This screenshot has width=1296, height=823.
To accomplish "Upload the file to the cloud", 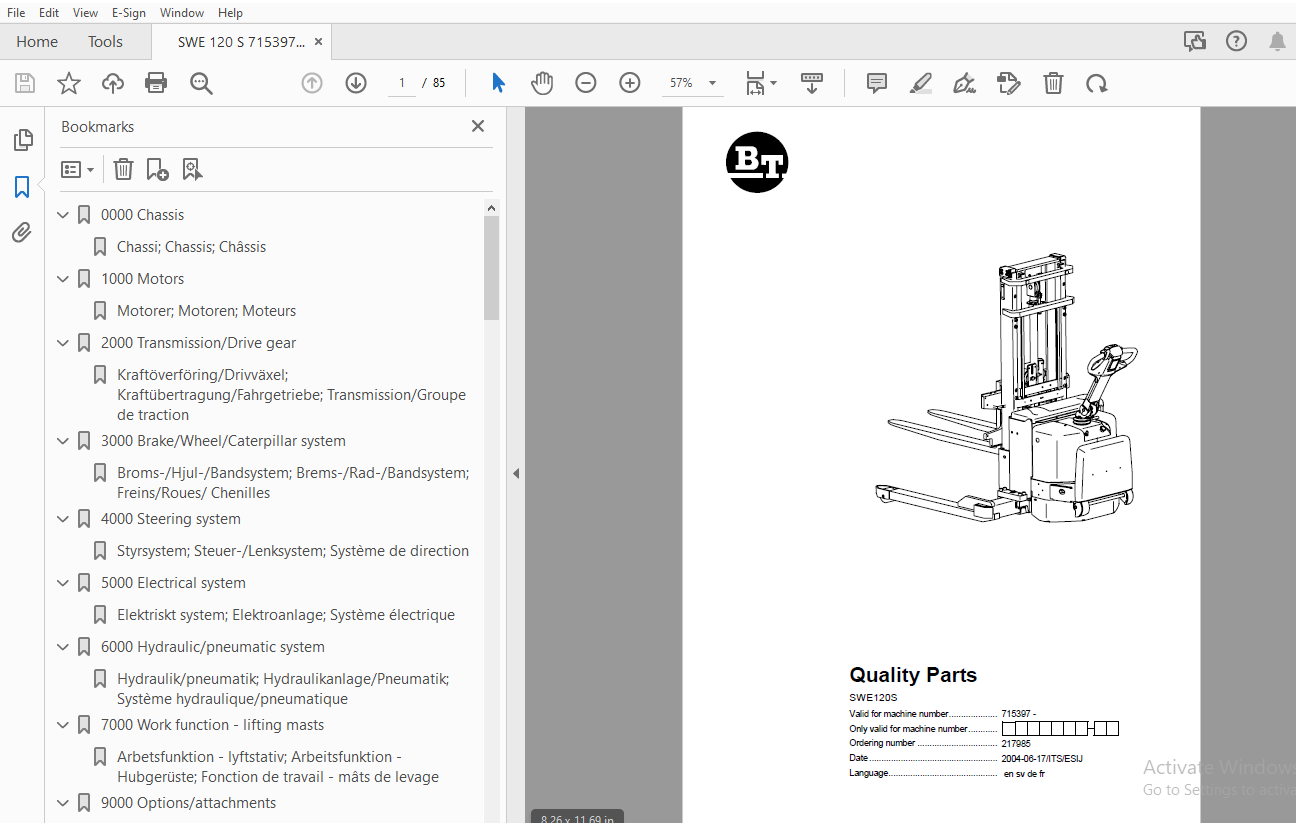I will point(113,83).
